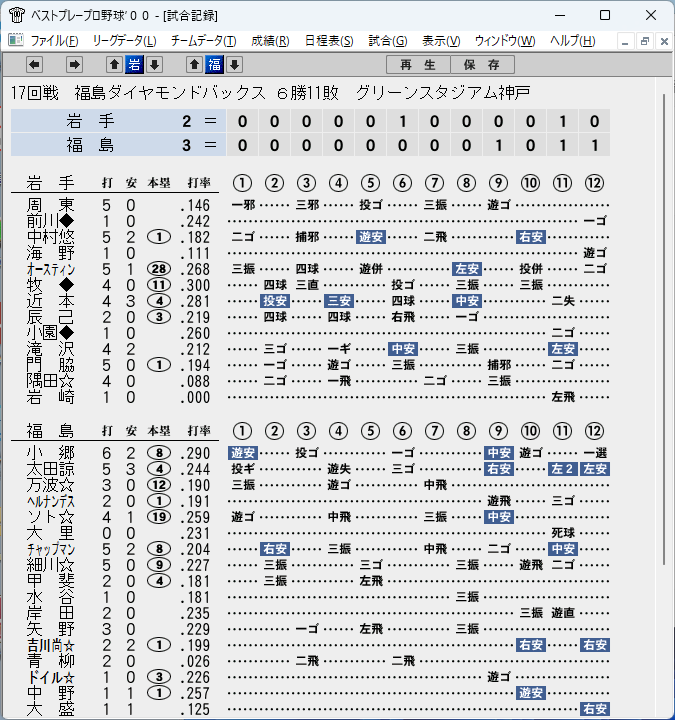Click 岩手 player name 中村悠

[51, 237]
